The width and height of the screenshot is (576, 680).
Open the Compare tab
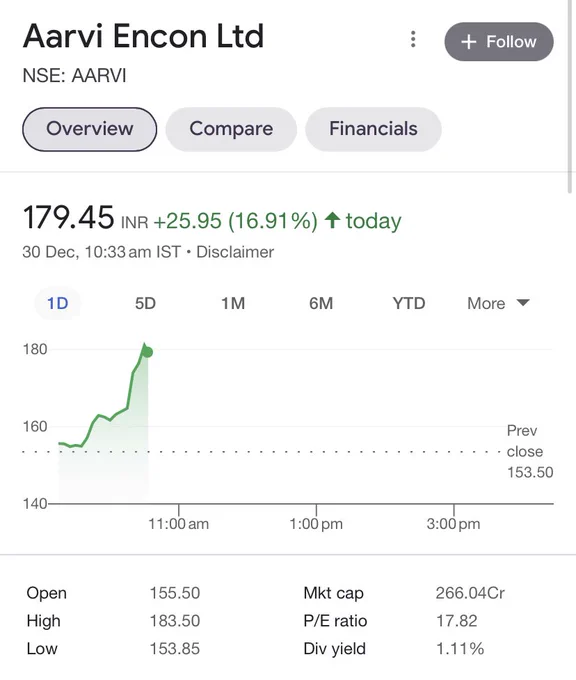(x=231, y=129)
